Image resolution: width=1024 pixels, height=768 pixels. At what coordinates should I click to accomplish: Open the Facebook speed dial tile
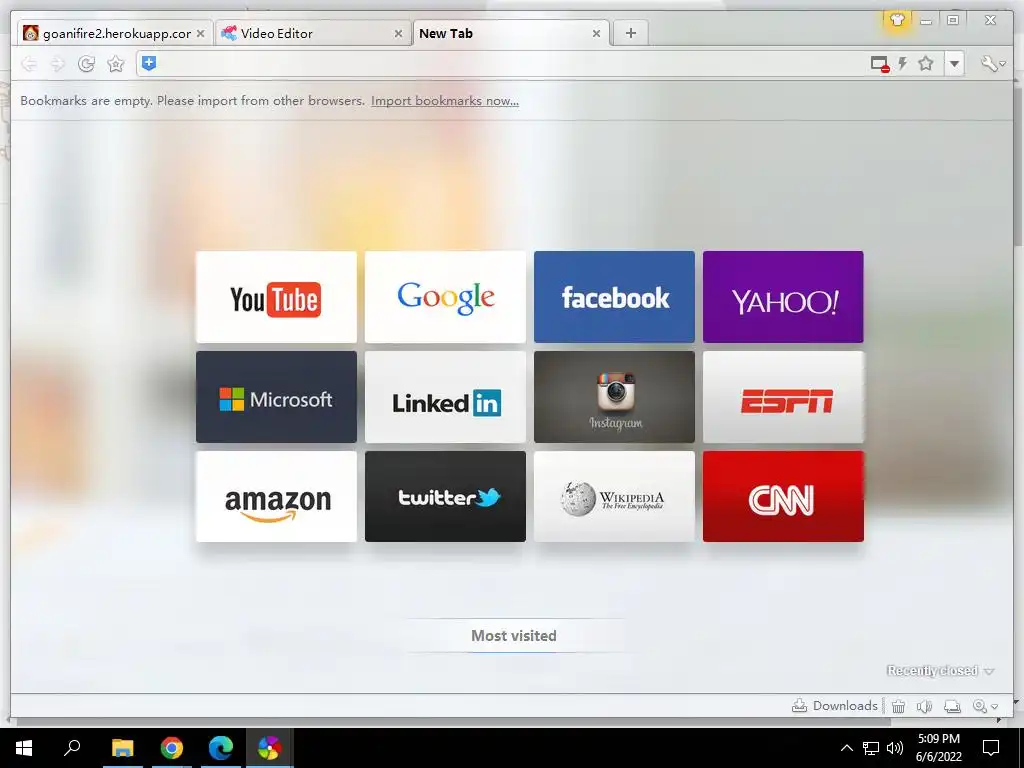tap(615, 297)
